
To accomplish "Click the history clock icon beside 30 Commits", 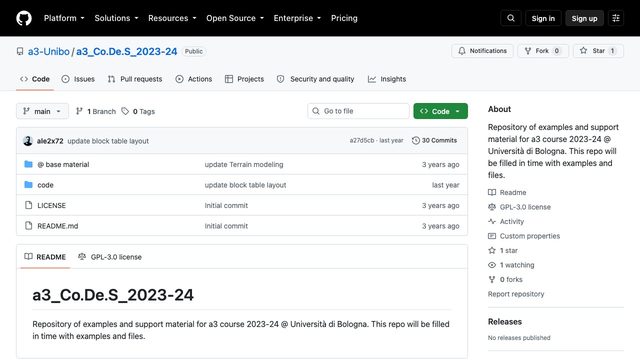I will 416,140.
